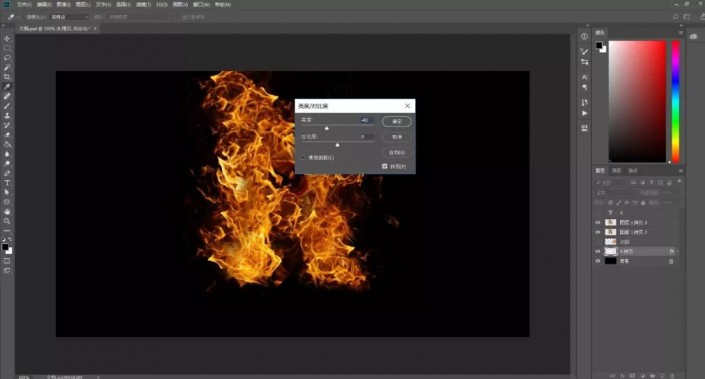Open the 滤镜 (Filter) menu
The image size is (705, 379).
click(x=143, y=4)
